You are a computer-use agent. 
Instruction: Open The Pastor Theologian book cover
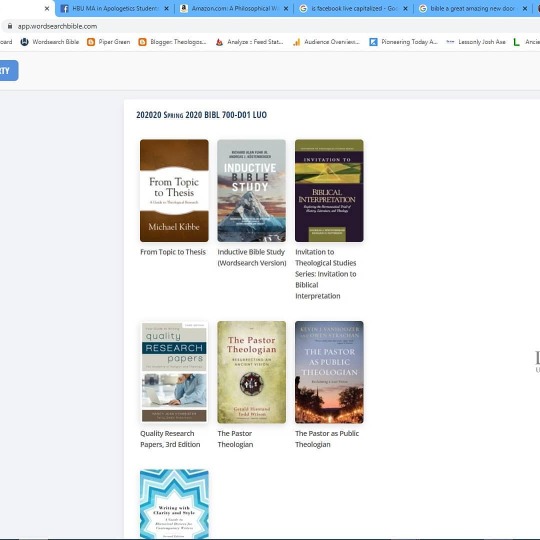[x=251, y=372]
